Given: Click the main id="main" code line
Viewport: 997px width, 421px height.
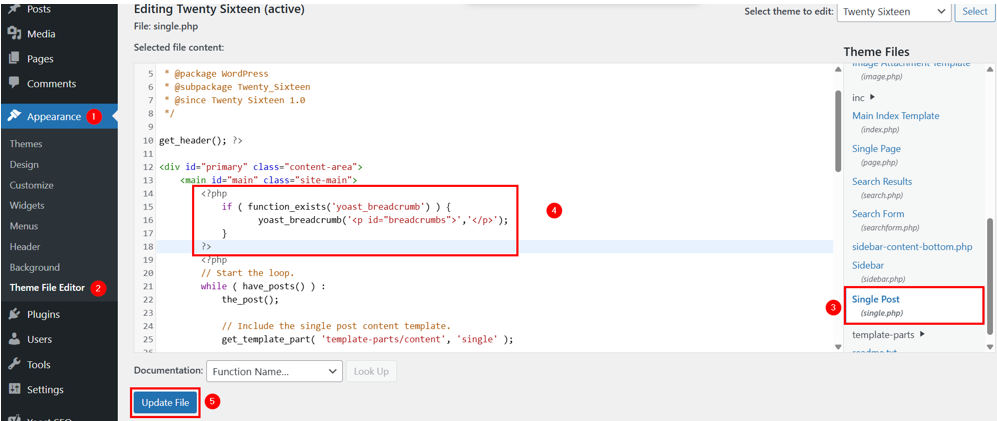Looking at the screenshot, I should point(268,180).
